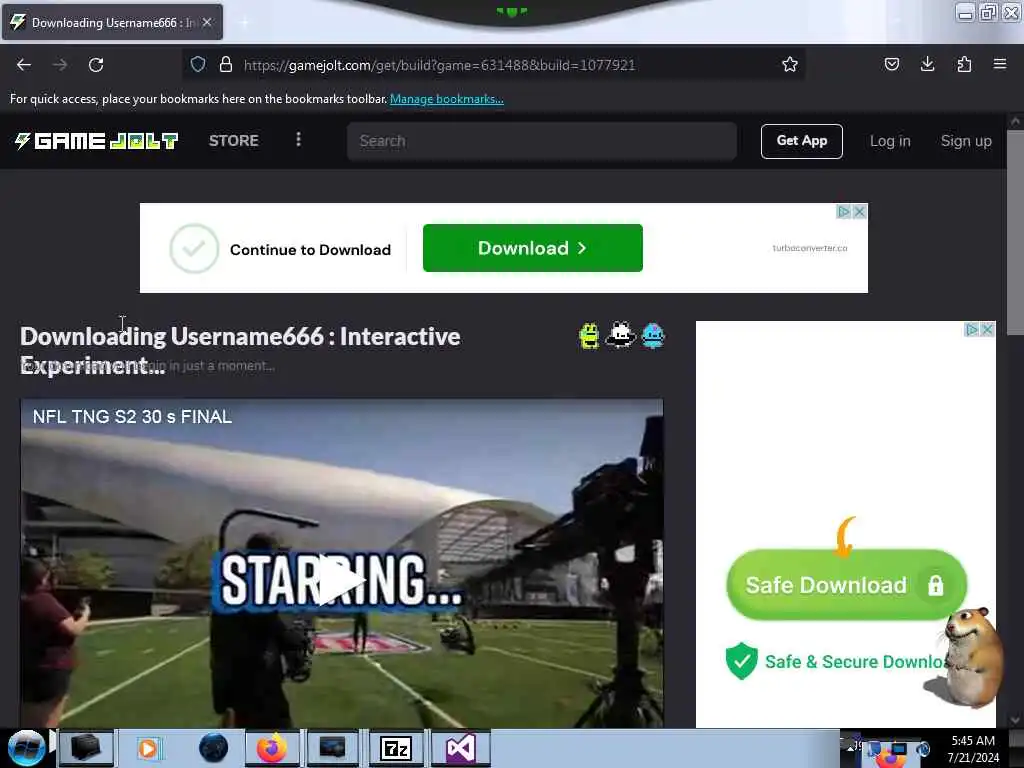Open the Manage bookmarks link
Image resolution: width=1024 pixels, height=768 pixels.
coord(447,99)
